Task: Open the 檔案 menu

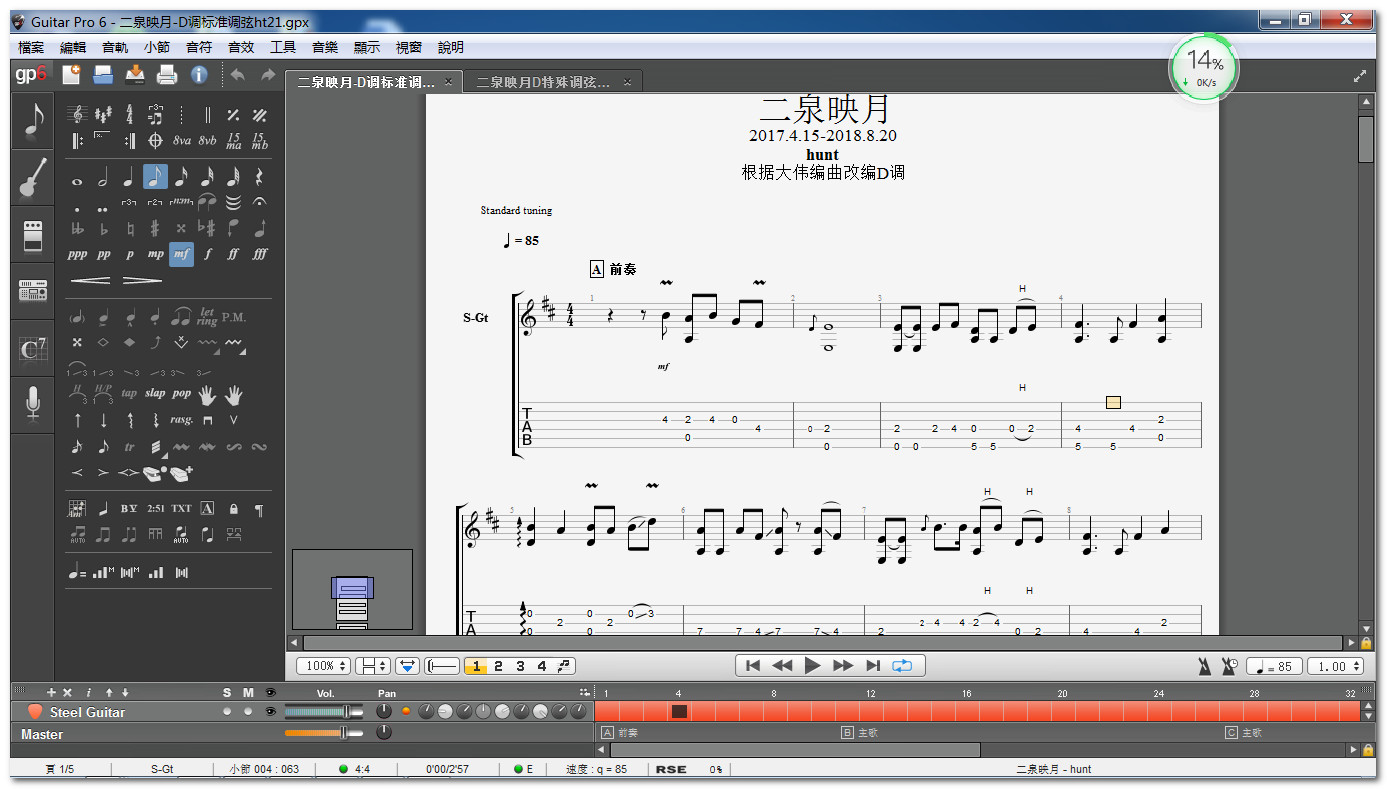Action: point(31,47)
